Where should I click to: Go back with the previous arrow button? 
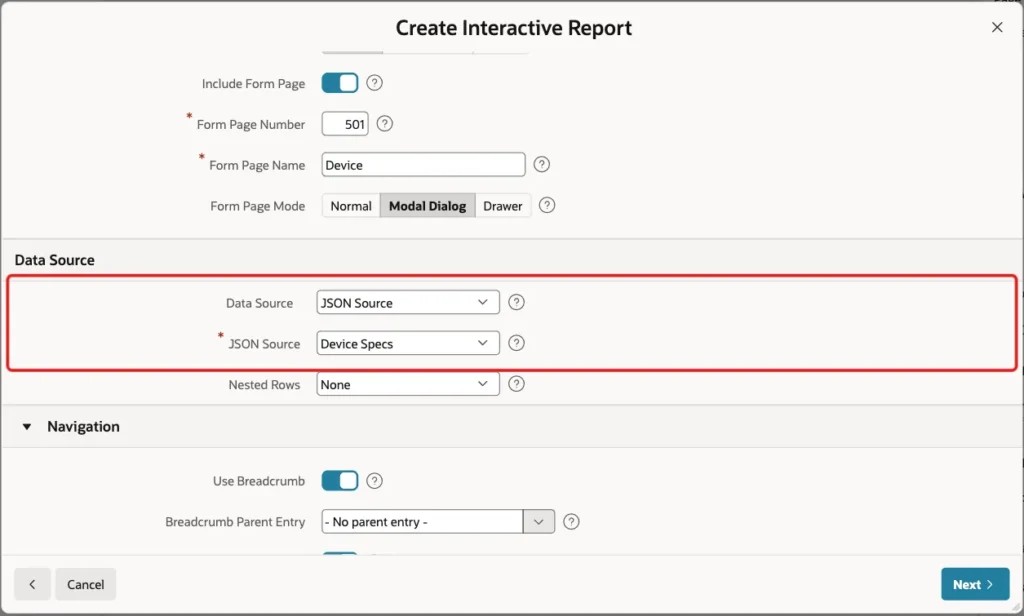pos(32,584)
